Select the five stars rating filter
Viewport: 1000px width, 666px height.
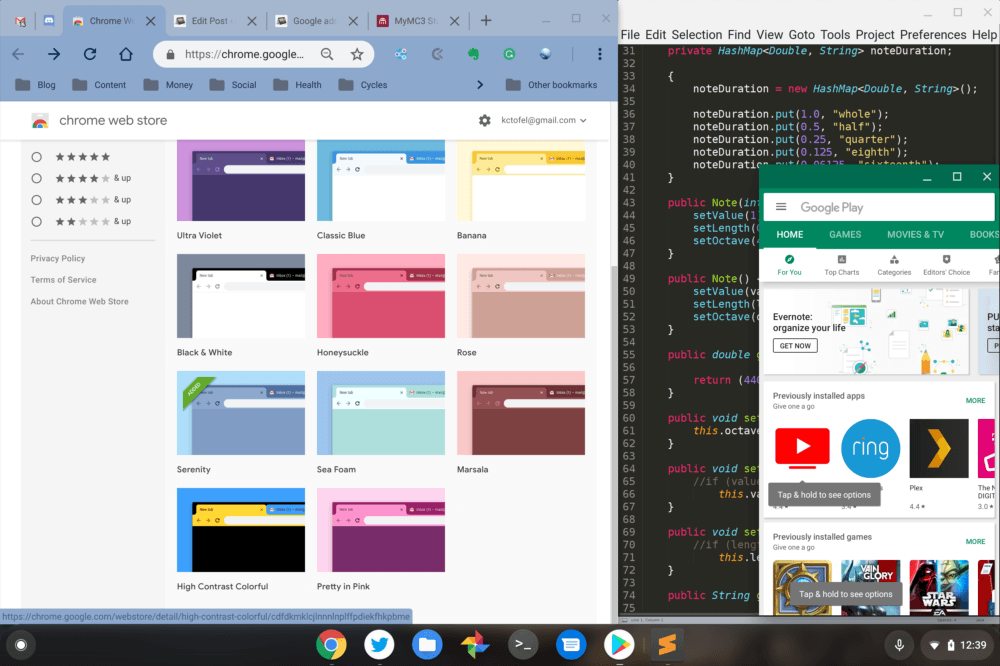coord(37,157)
